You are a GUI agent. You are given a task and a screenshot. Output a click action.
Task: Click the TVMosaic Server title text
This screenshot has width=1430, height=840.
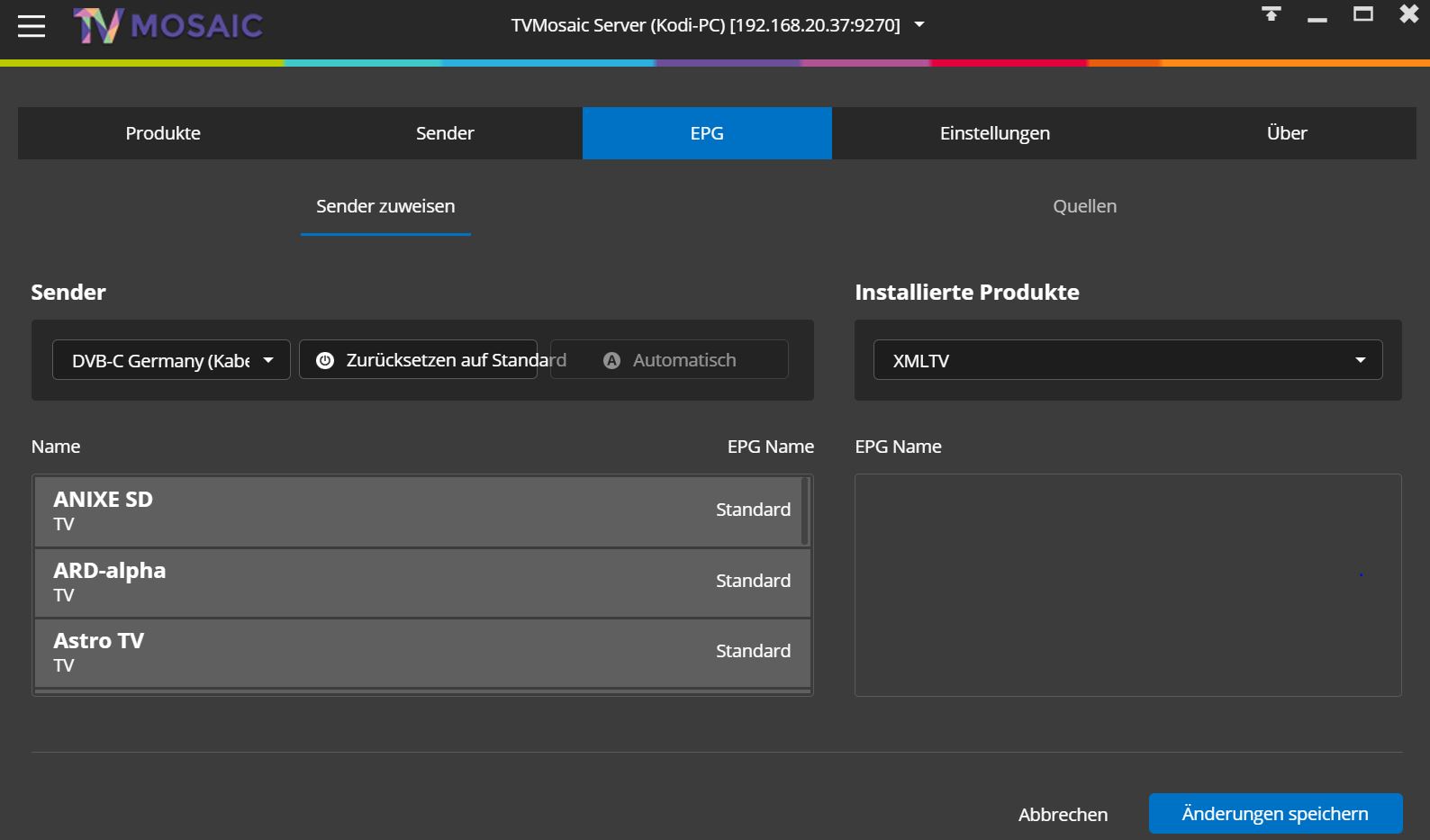pos(705,25)
